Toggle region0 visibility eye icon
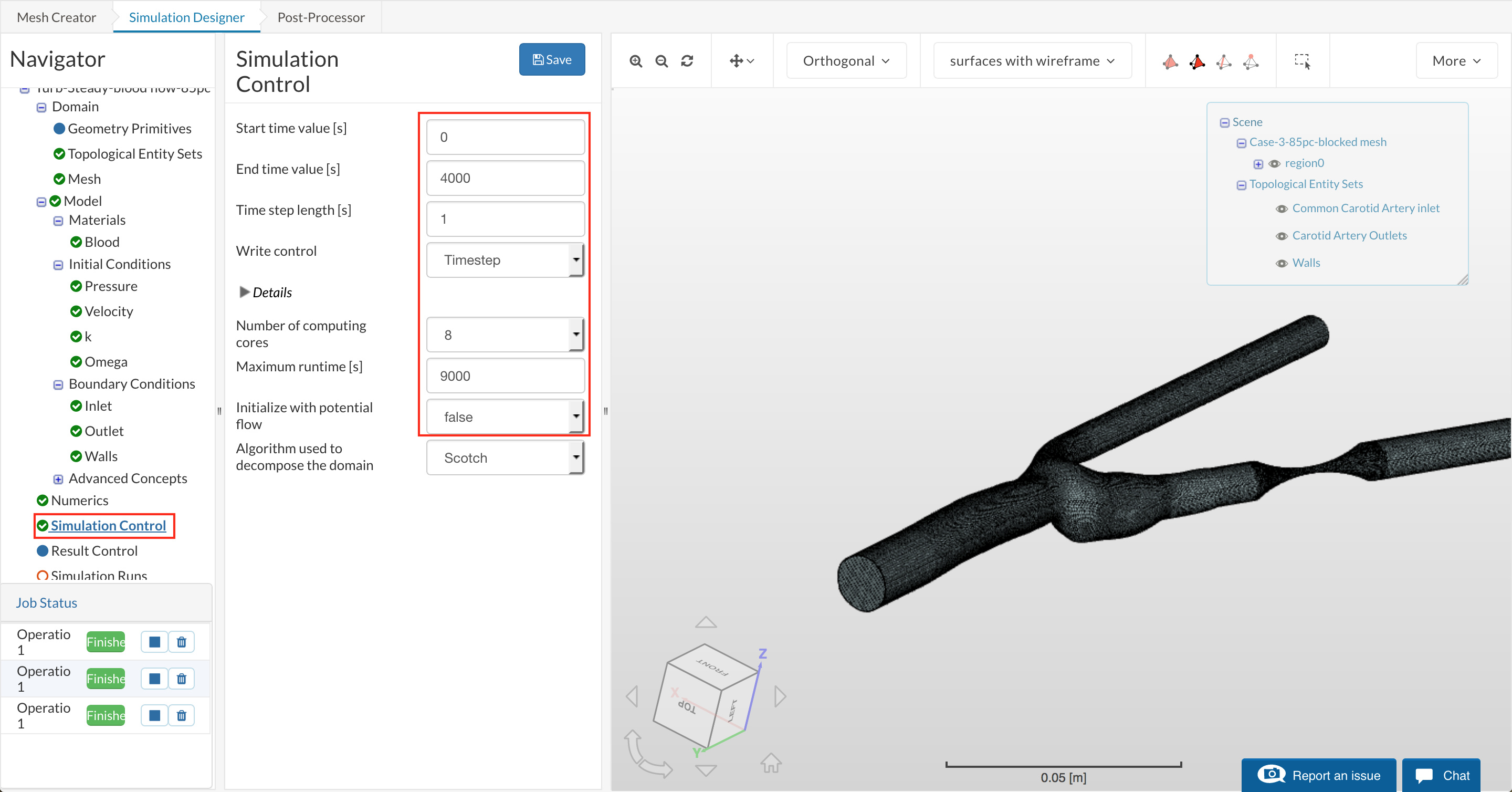This screenshot has height=792, width=1512. coord(1274,164)
